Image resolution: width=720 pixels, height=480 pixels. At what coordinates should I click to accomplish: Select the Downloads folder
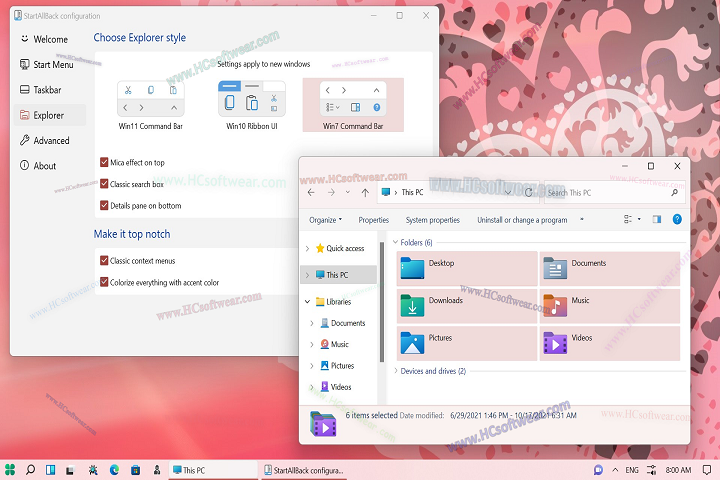pyautogui.click(x=467, y=305)
